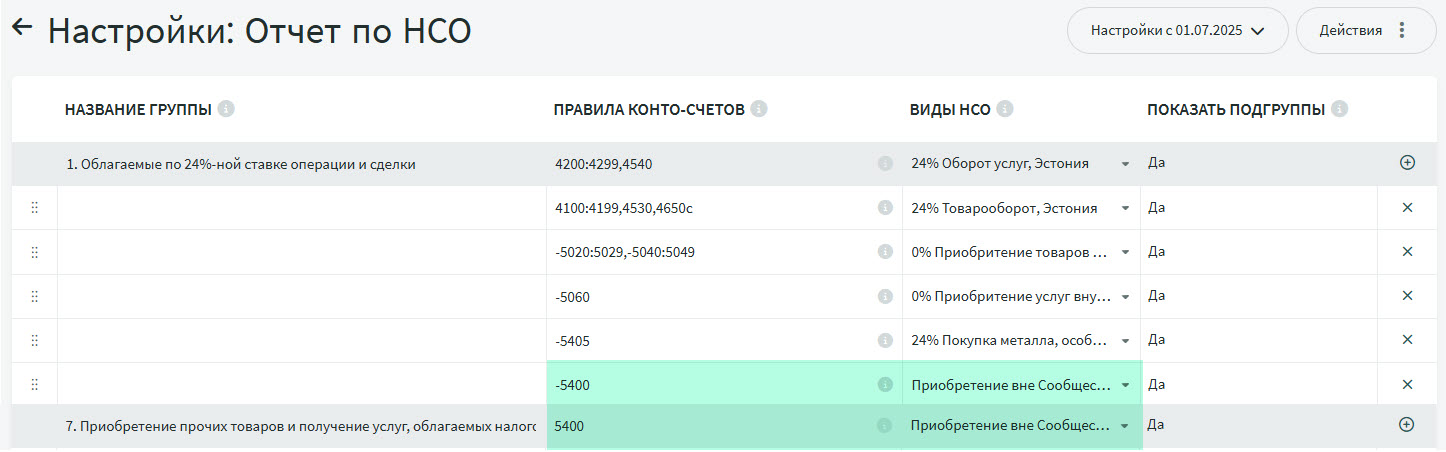Click the drag handle of the -5405 row
The image size is (1446, 452).
tap(34, 340)
